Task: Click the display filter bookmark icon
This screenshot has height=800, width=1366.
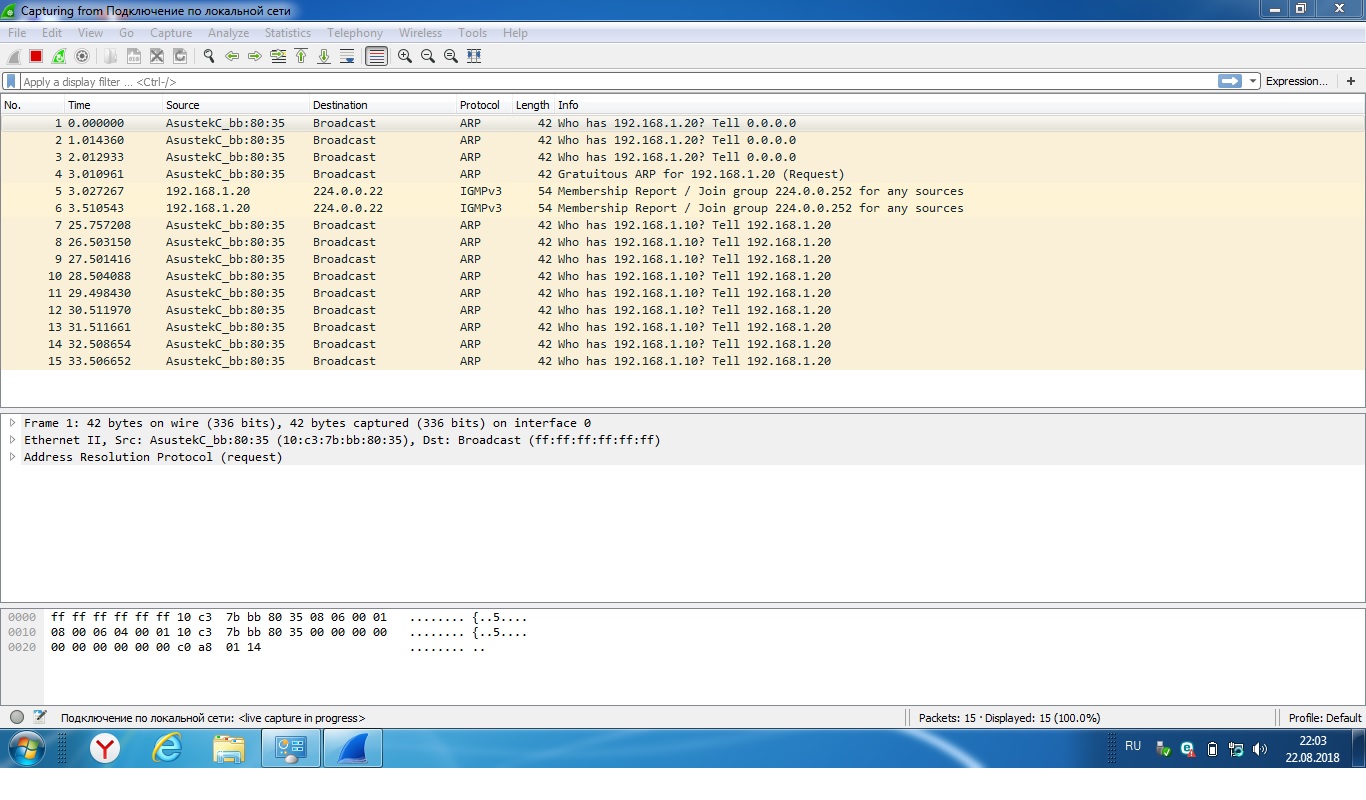Action: coord(11,81)
